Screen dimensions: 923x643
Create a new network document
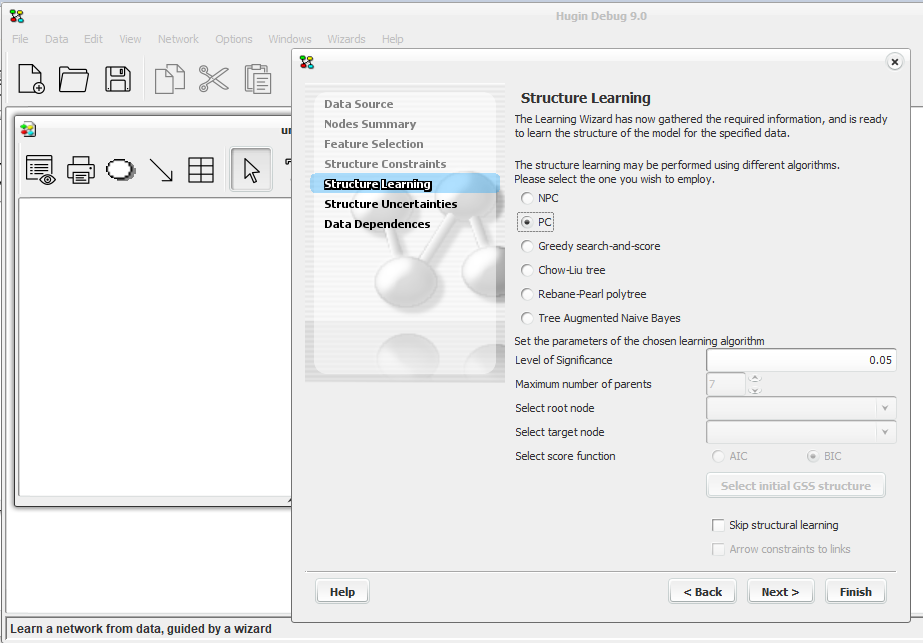pyautogui.click(x=30, y=79)
